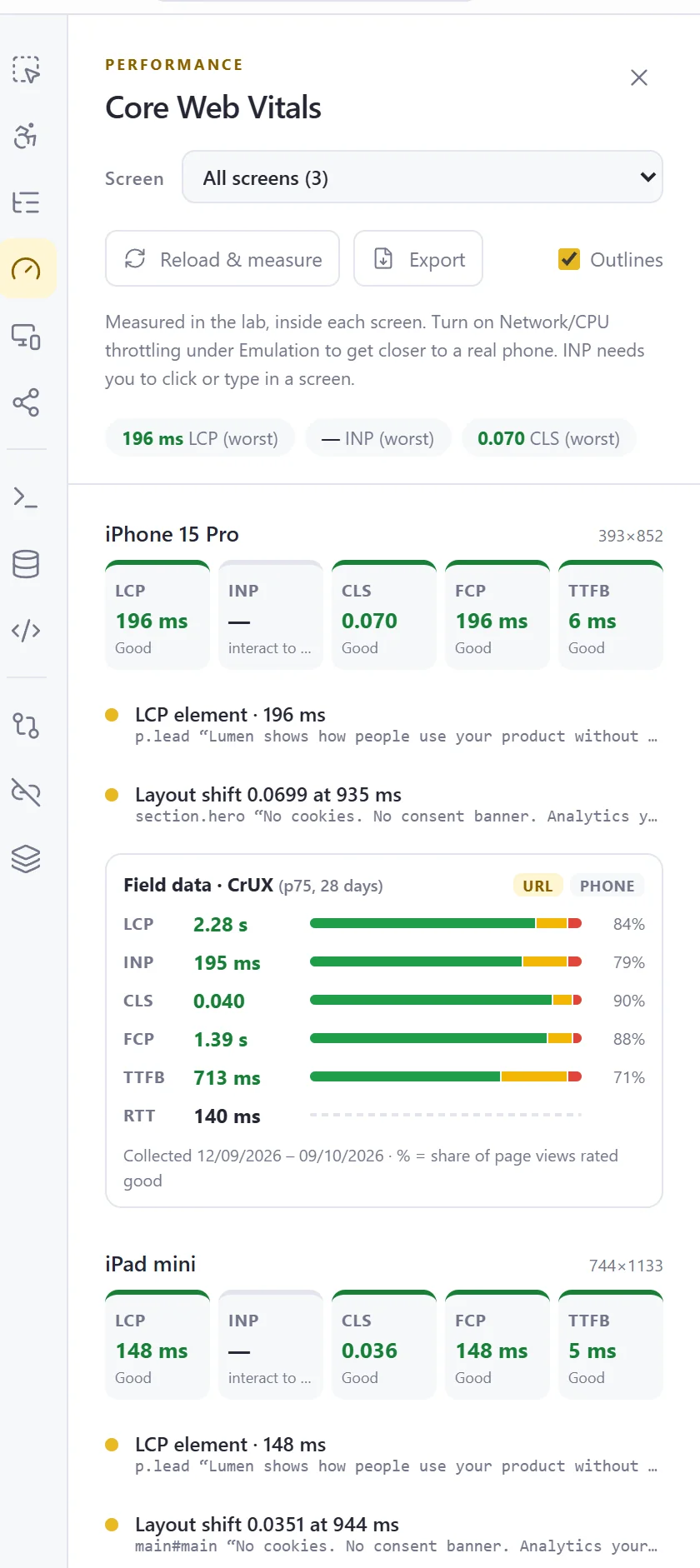
Task: Click the Reload & measure button
Action: click(x=222, y=258)
